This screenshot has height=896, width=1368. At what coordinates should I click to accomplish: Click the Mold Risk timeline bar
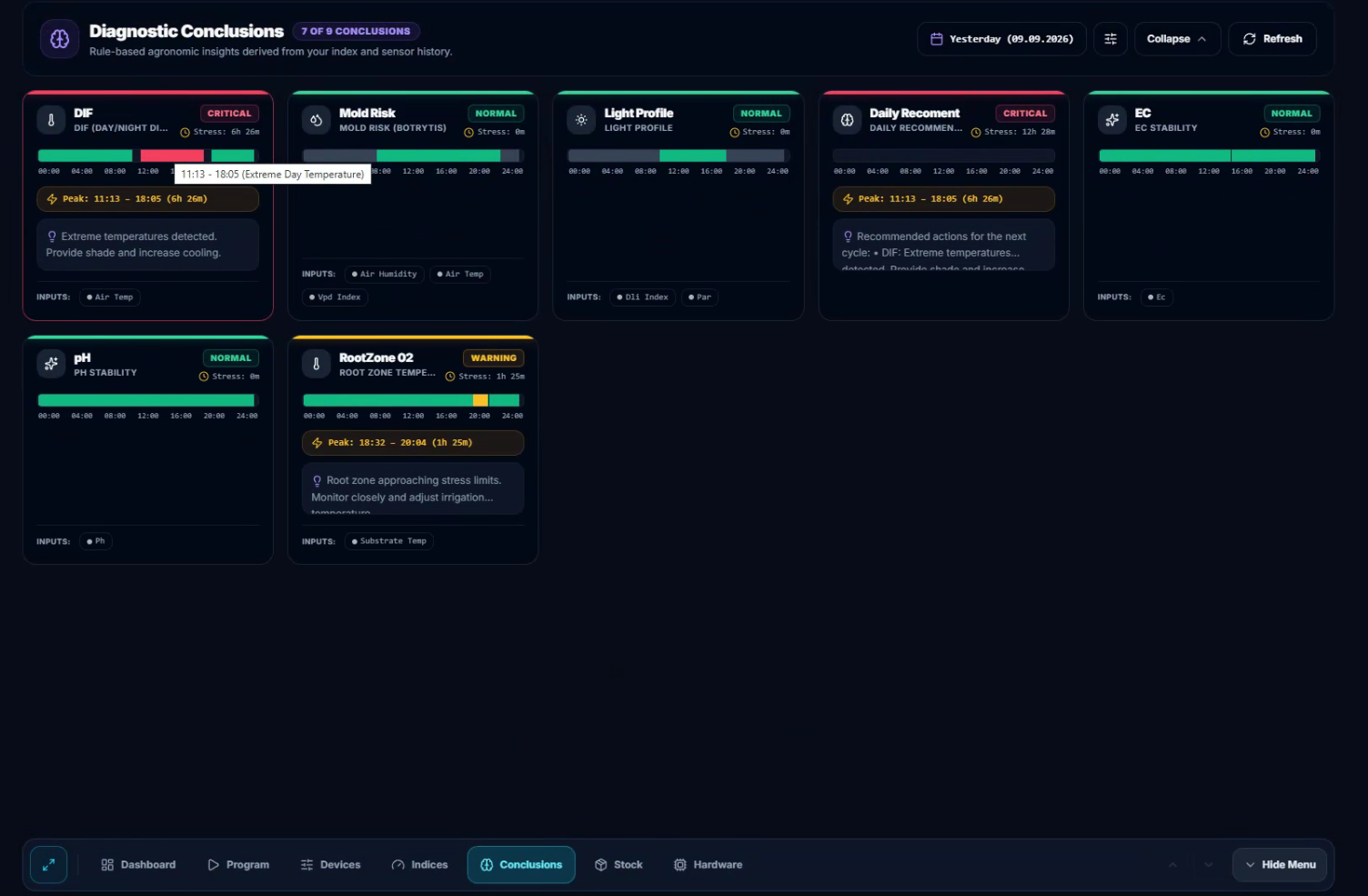tap(413, 156)
